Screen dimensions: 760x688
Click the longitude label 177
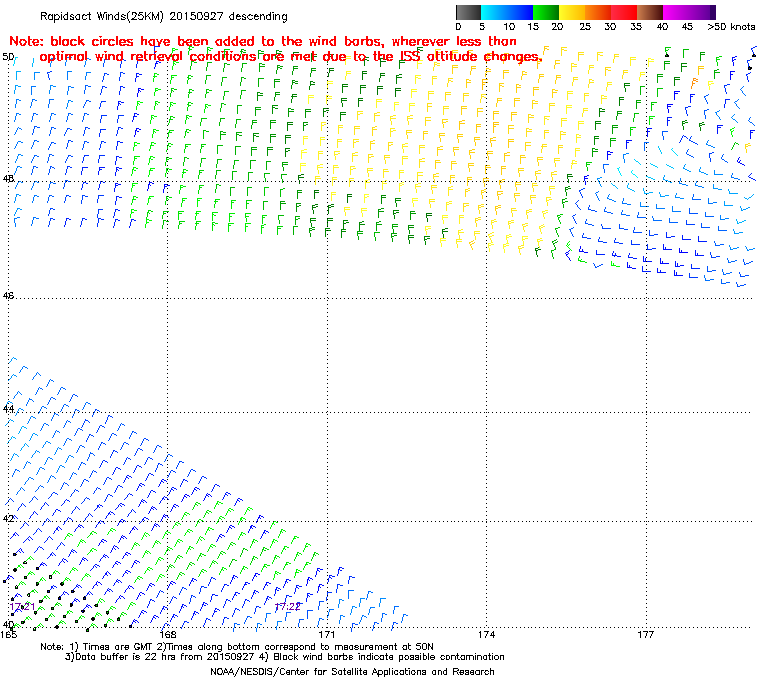click(646, 634)
